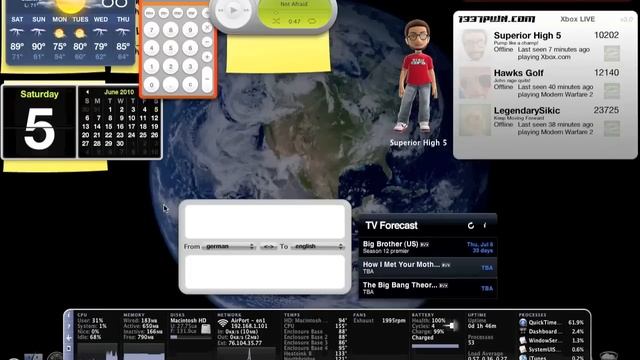The height and width of the screenshot is (360, 640).
Task: Click battery charge bar in iStat
Action: (436, 346)
